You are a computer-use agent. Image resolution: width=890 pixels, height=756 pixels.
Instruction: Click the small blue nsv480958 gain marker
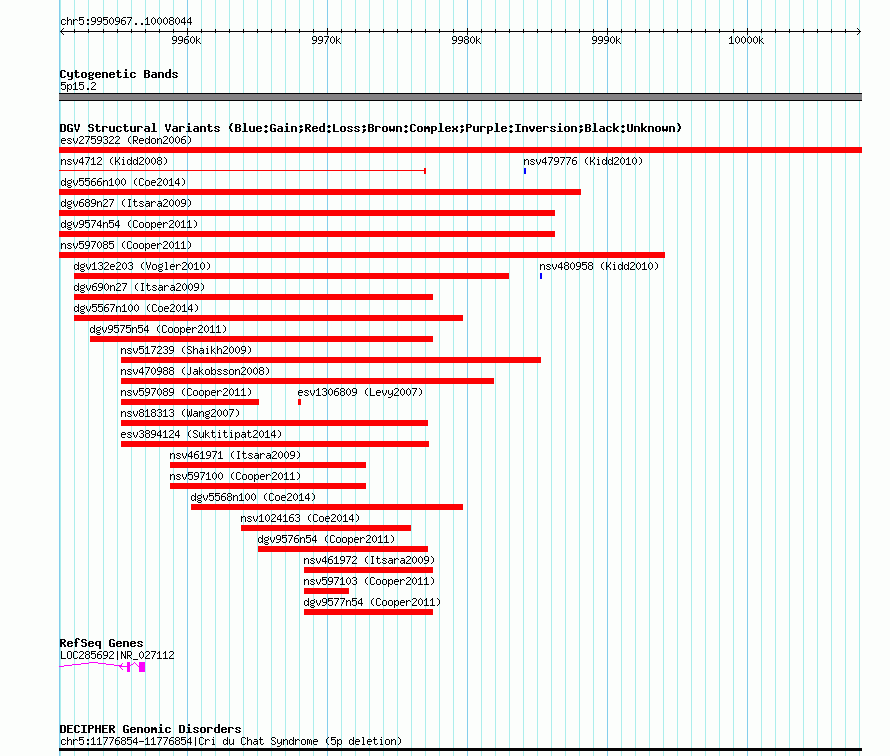[x=541, y=276]
